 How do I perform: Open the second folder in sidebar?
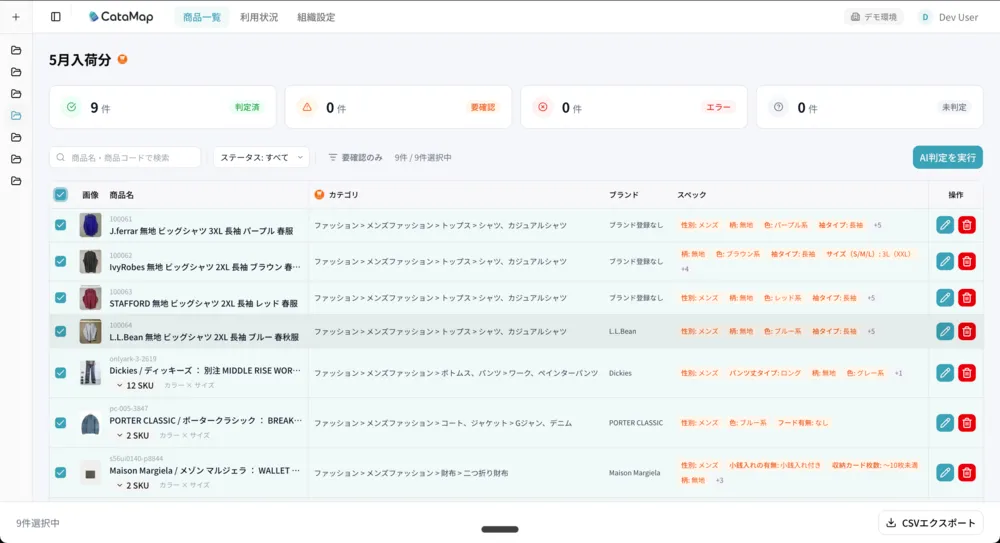(16, 71)
